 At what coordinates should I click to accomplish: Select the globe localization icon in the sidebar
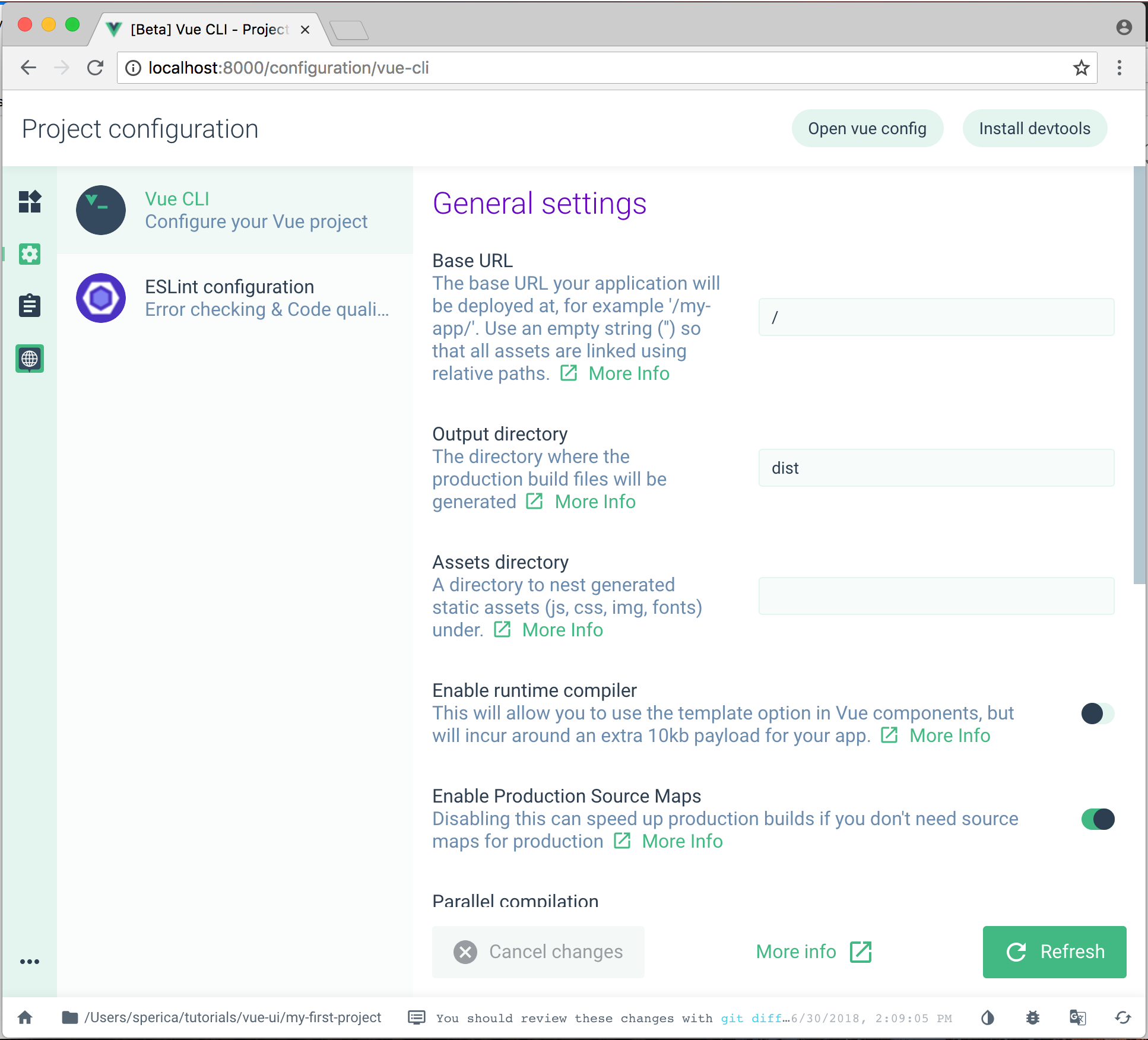click(30, 359)
